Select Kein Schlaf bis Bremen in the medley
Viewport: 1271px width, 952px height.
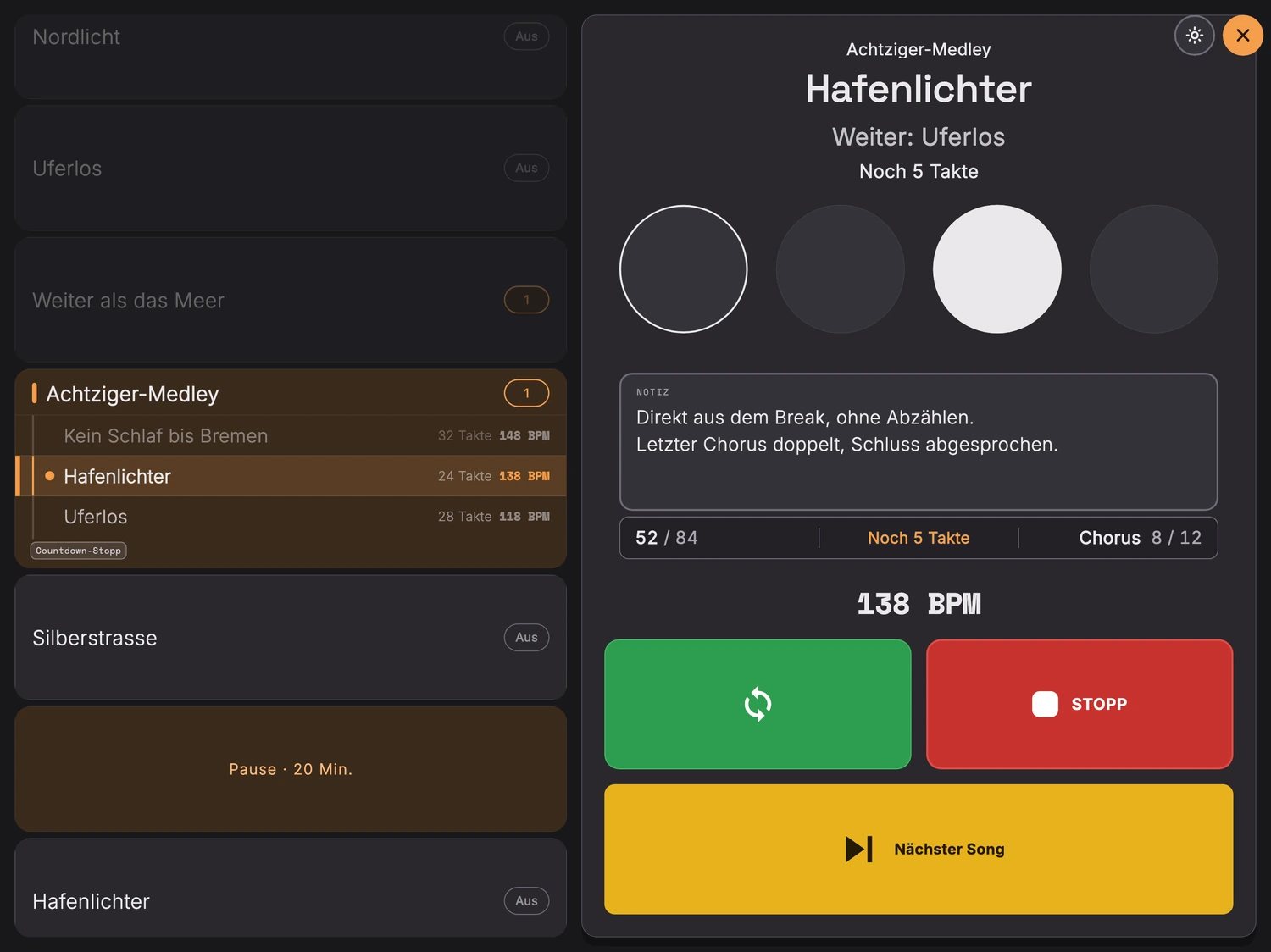click(x=291, y=435)
